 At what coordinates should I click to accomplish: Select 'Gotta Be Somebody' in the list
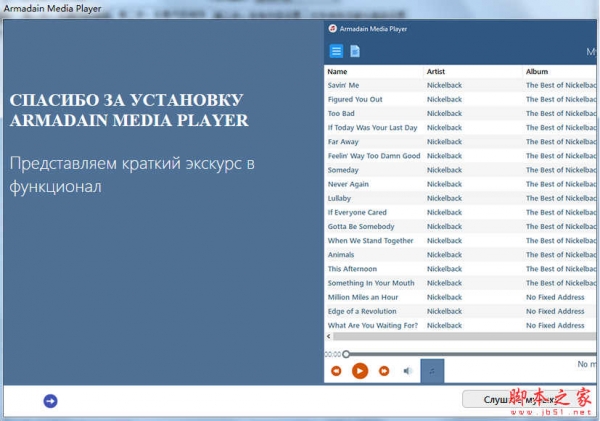pos(361,226)
